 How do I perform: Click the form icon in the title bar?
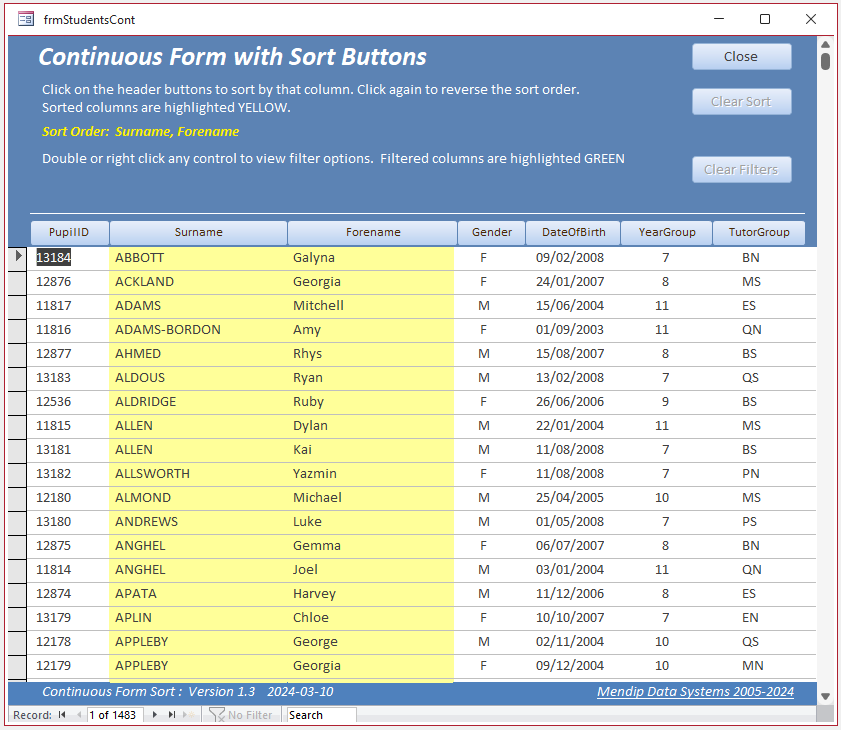click(x=26, y=19)
